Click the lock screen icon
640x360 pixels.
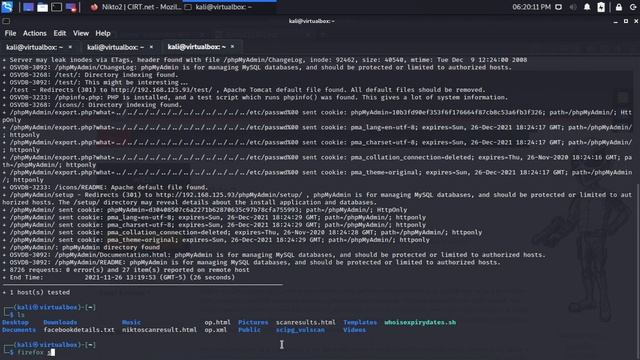tap(619, 7)
